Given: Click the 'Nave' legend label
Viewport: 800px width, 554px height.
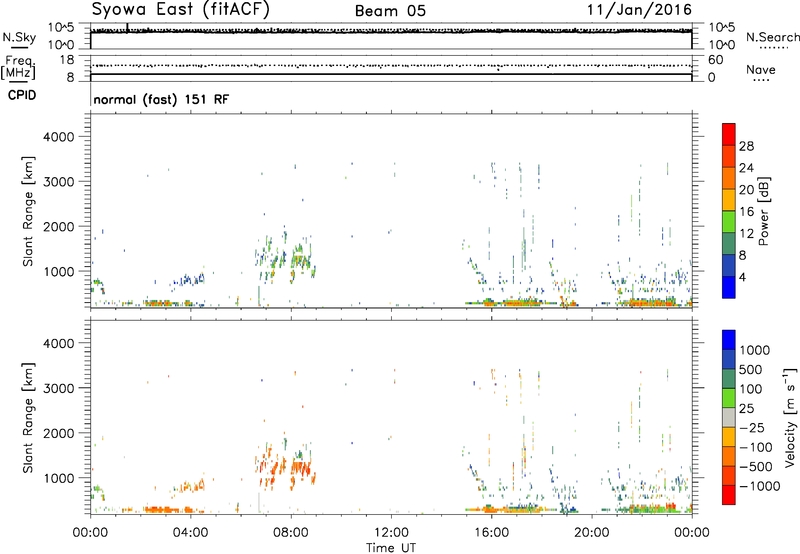Looking at the screenshot, I should (761, 70).
